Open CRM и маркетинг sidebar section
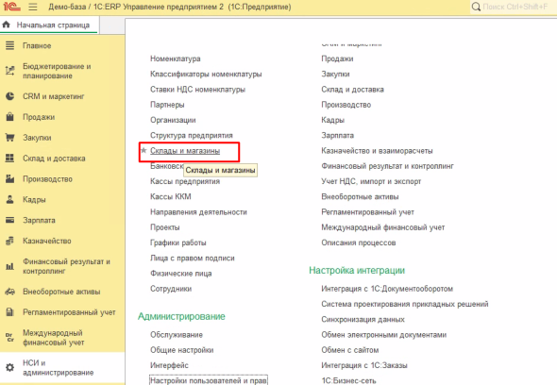The height and width of the screenshot is (385, 557). (53, 96)
